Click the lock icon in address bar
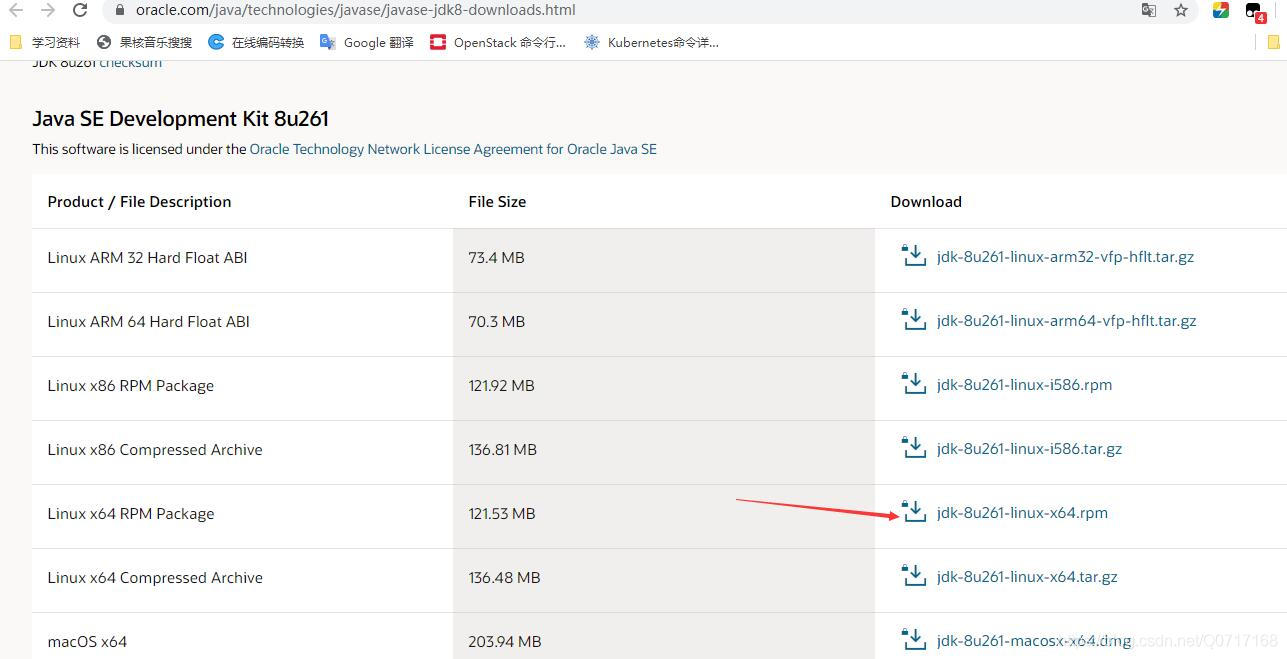Viewport: 1287px width, 659px height. pyautogui.click(x=120, y=10)
